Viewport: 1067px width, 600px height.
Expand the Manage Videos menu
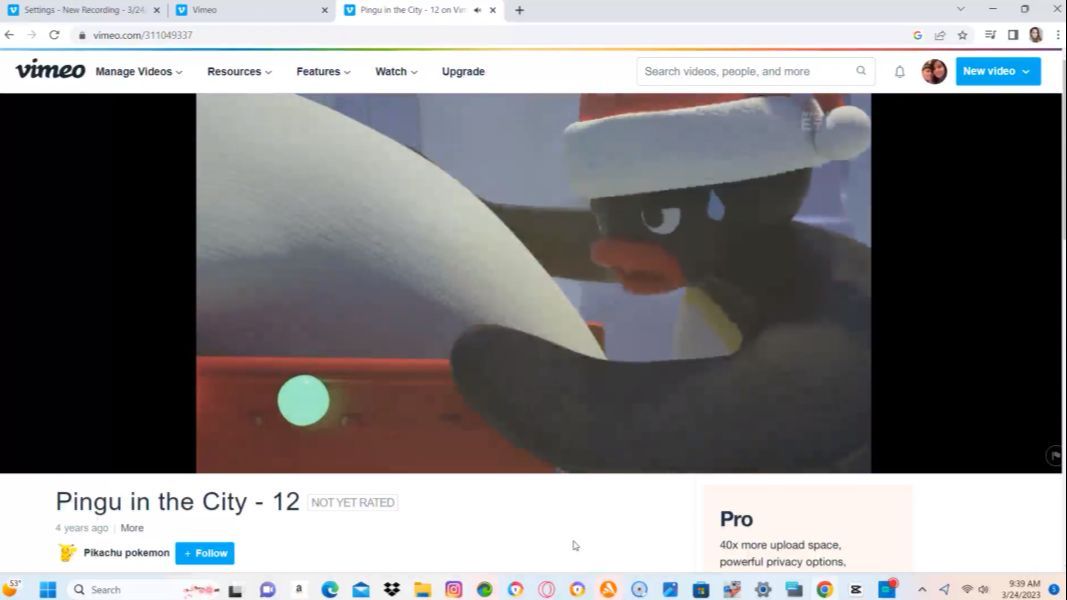click(139, 71)
